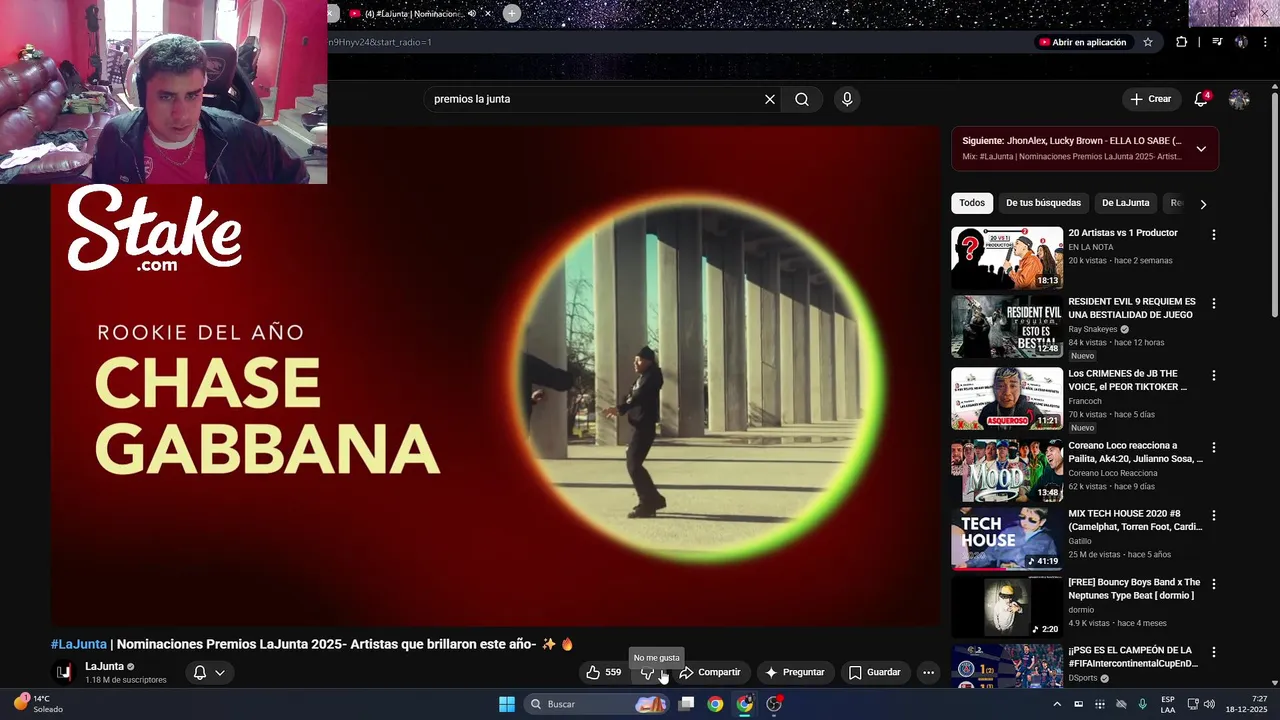This screenshot has width=1280, height=720.
Task: Open Google Chrome from the taskbar
Action: tap(715, 704)
